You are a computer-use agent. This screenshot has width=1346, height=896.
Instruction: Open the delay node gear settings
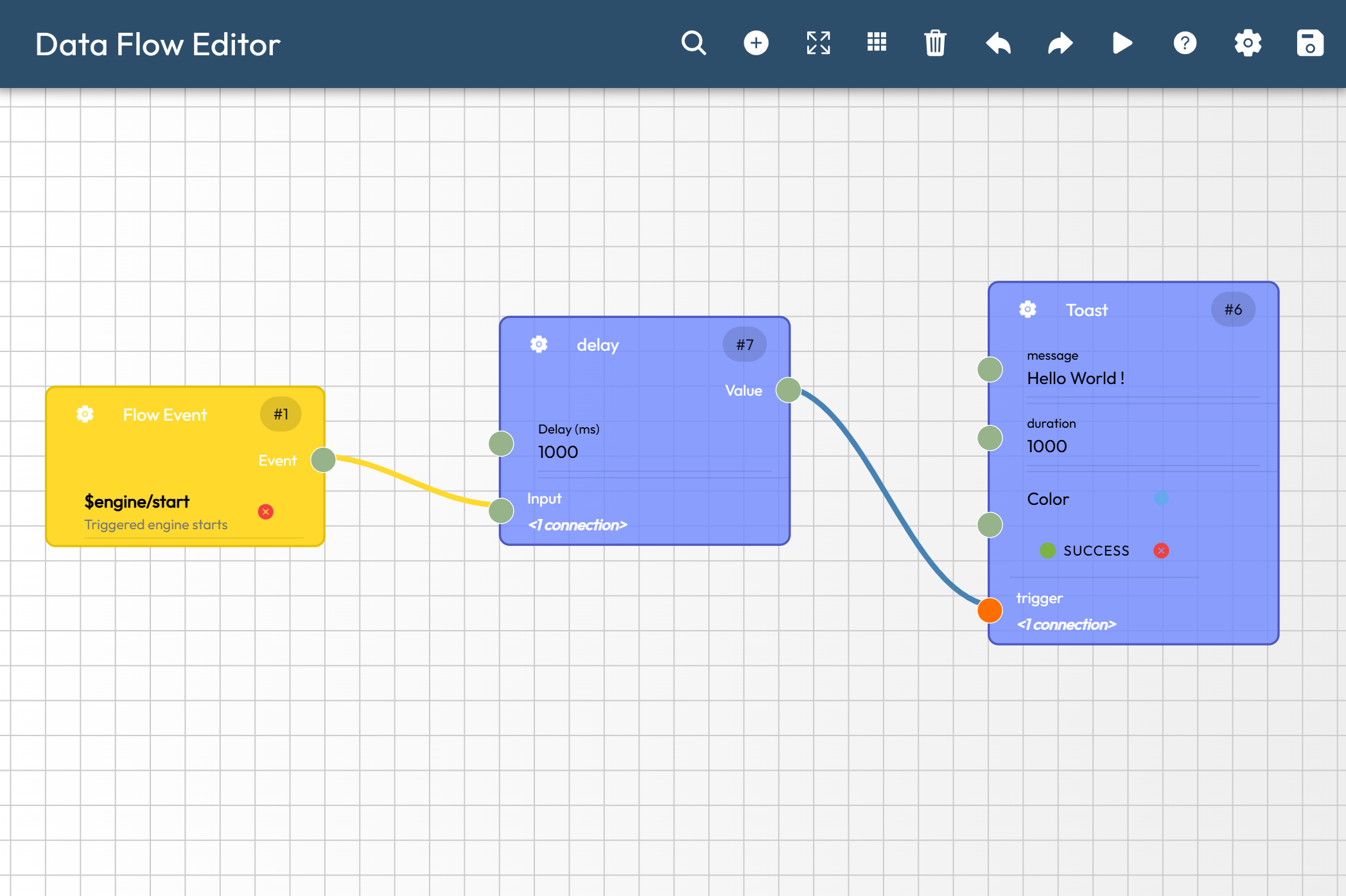tap(539, 345)
